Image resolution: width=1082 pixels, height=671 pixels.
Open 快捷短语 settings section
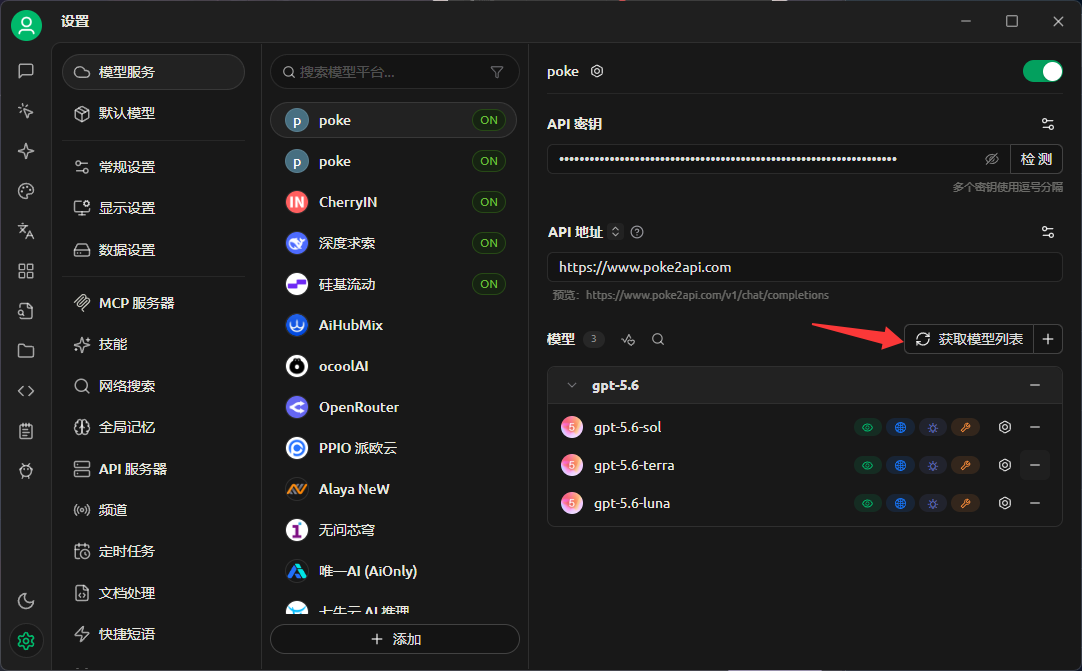coord(153,634)
